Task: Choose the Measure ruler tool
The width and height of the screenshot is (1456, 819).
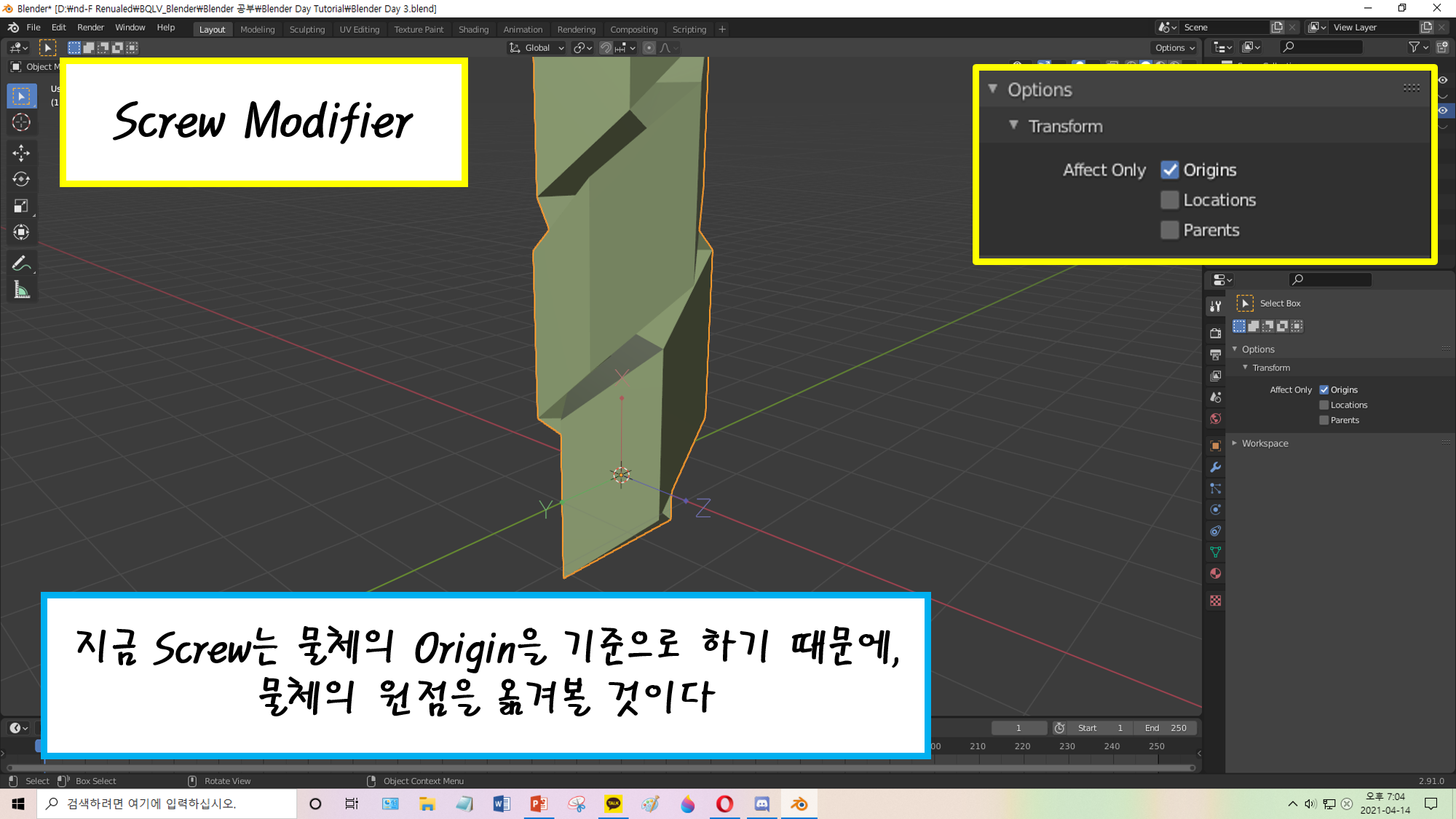Action: tap(21, 291)
